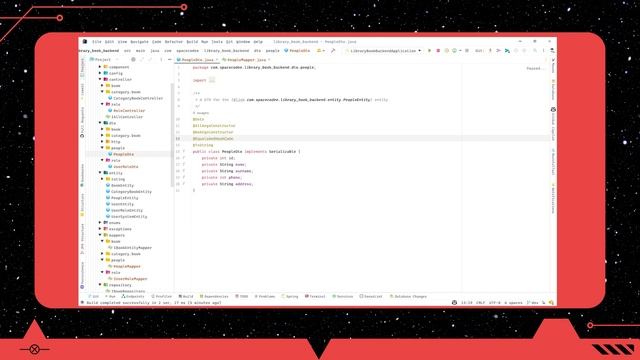The image size is (640, 360).
Task: Select UserRoleDto in the project tree
Action: click(x=126, y=167)
